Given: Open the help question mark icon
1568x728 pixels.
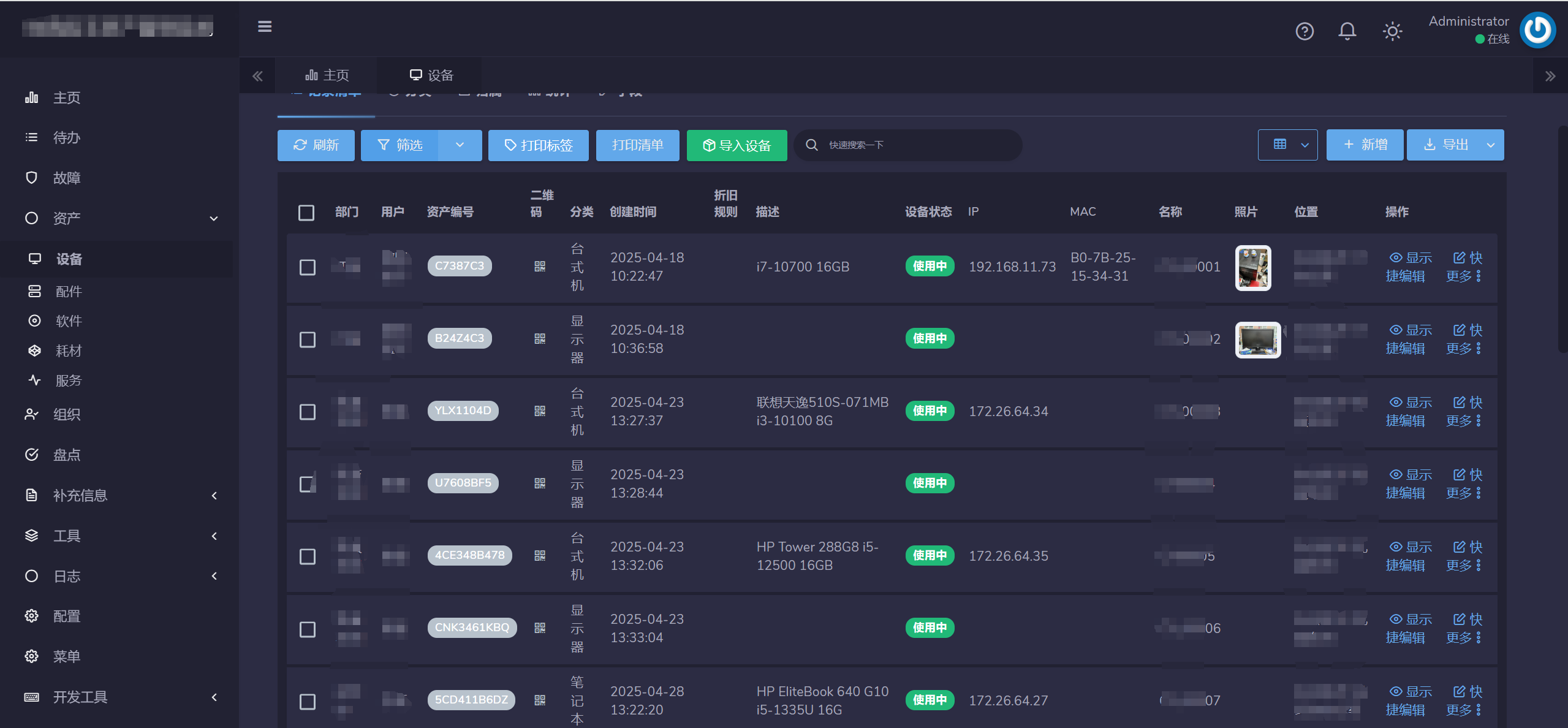Looking at the screenshot, I should click(1305, 31).
